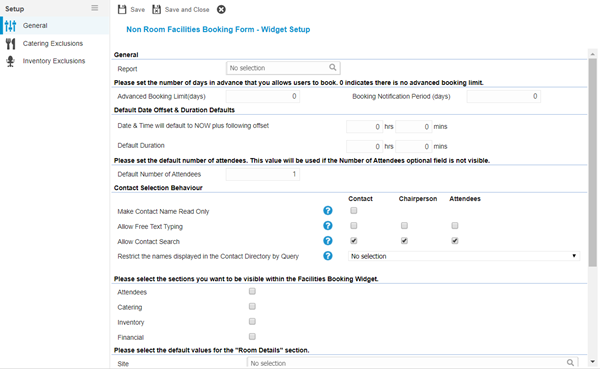
Task: Toggle the Setup sidebar hamburger menu
Action: [95, 8]
